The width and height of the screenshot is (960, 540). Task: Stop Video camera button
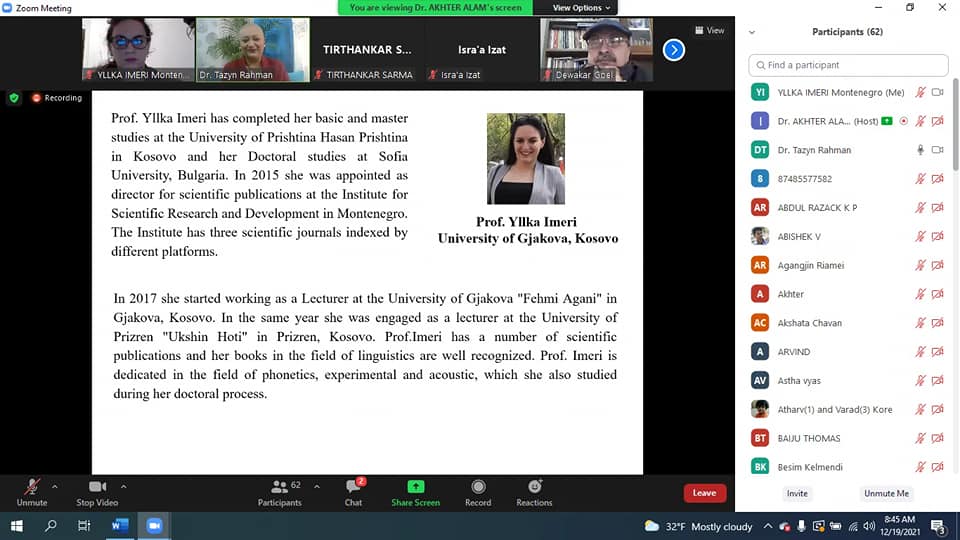(97, 492)
